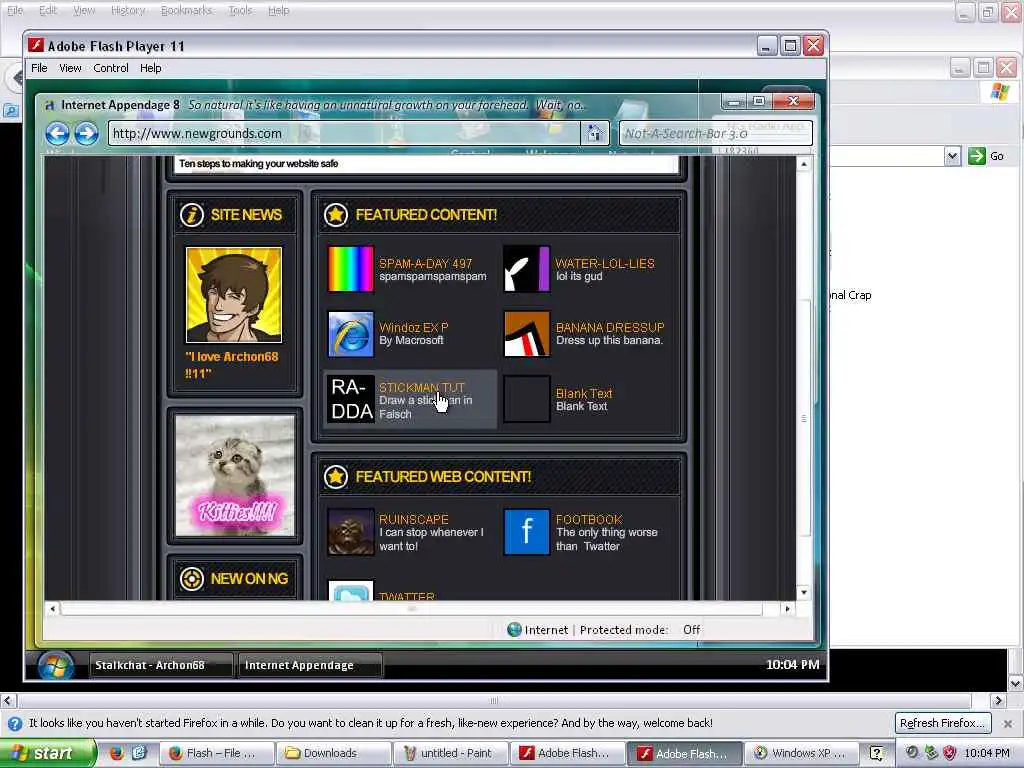Click inner horizontal scrollbar right arrow
This screenshot has width=1024, height=768.
(788, 609)
